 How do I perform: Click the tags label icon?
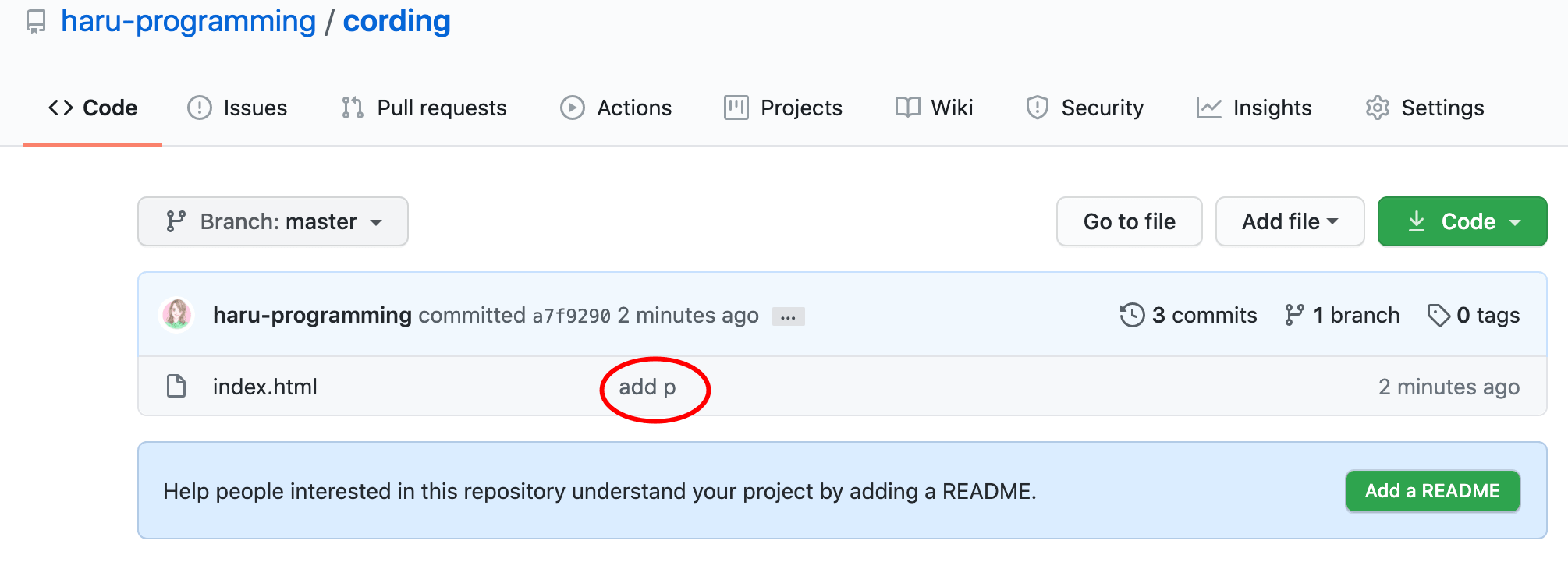pyautogui.click(x=1439, y=315)
